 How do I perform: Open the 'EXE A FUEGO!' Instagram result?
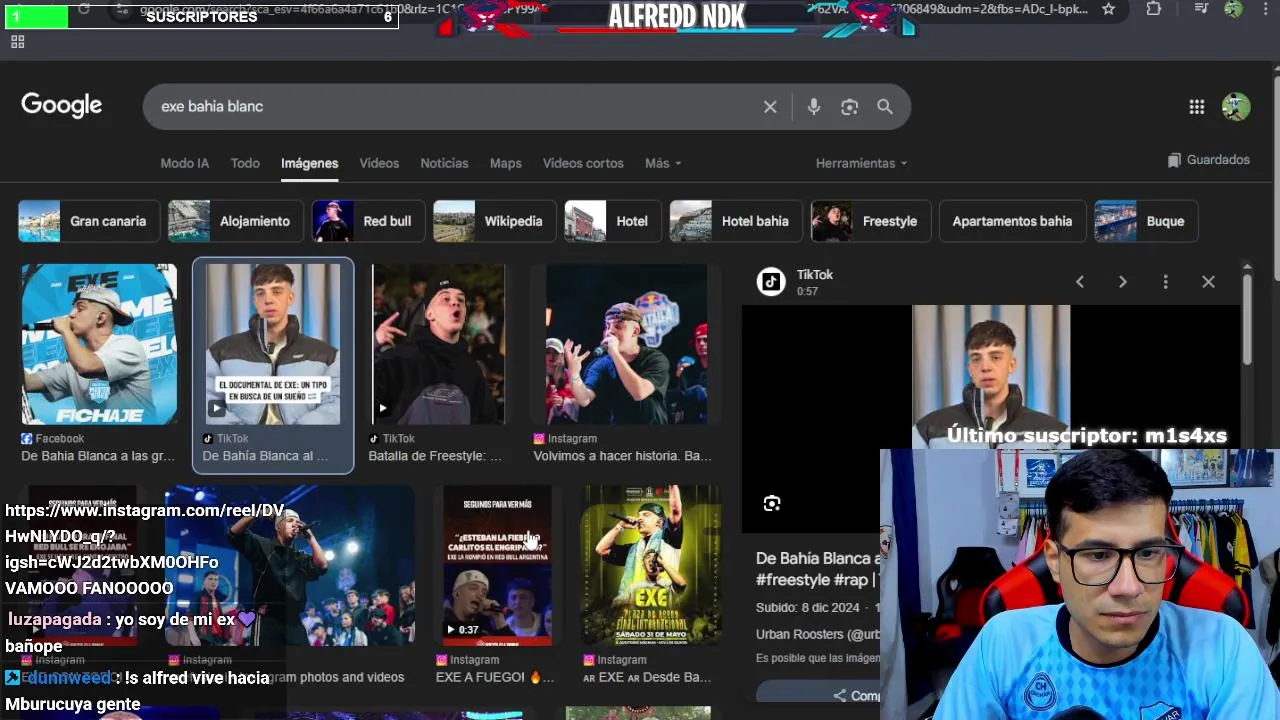coord(497,566)
